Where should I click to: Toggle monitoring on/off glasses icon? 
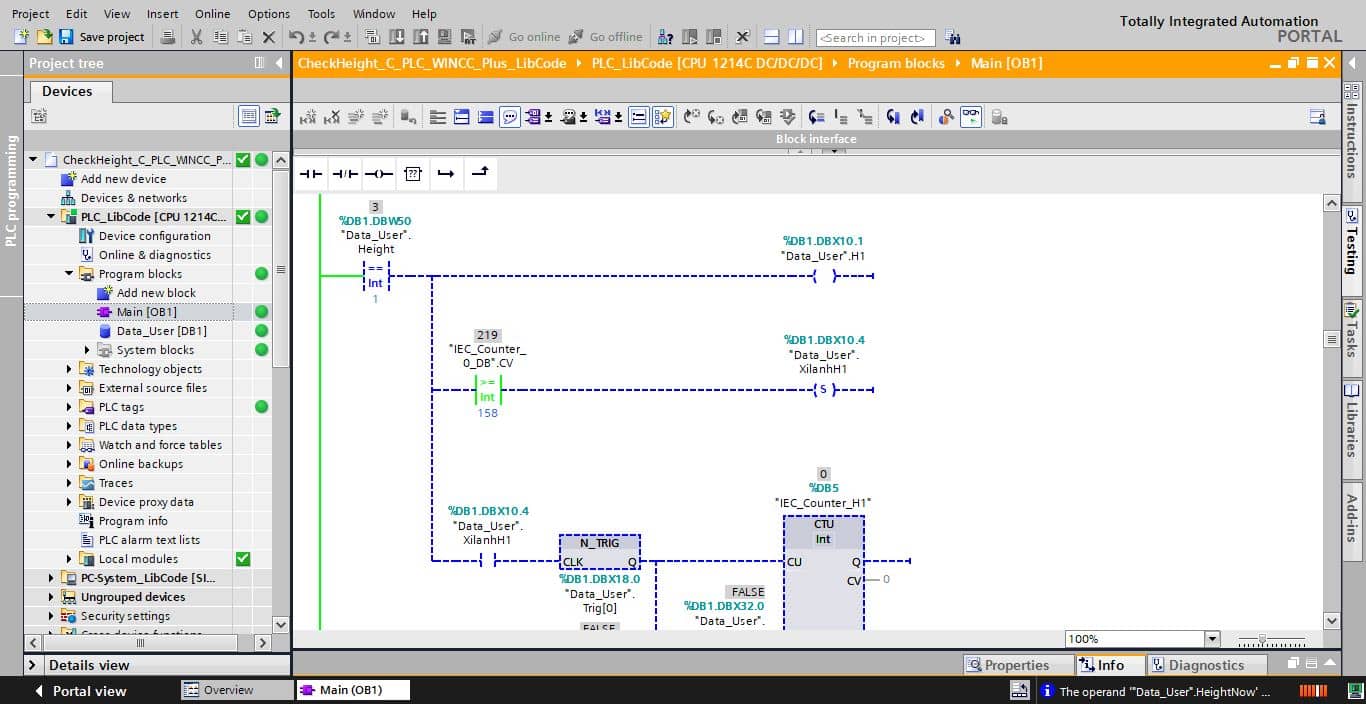tap(971, 117)
